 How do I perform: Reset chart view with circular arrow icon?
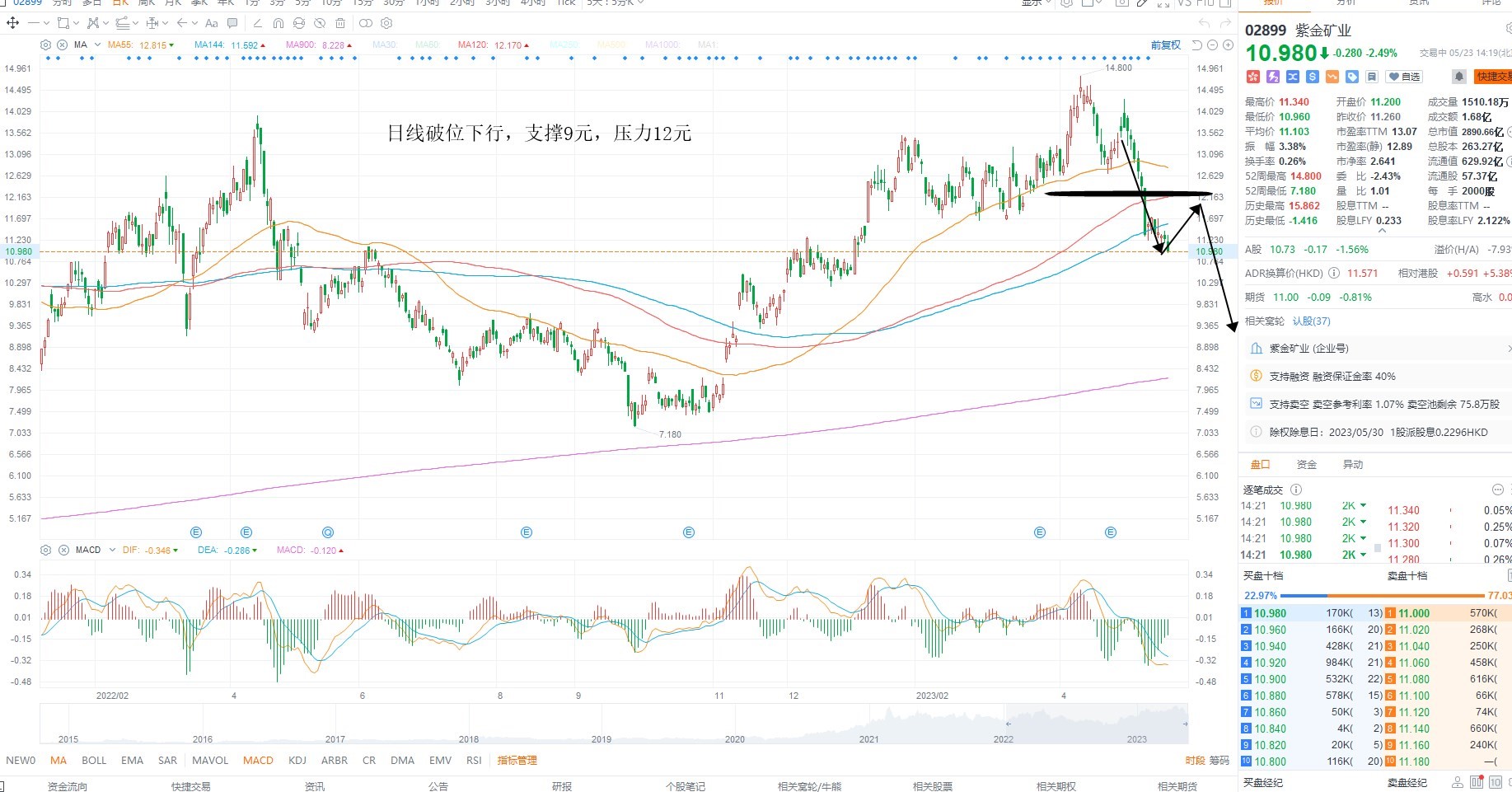coord(1197,45)
